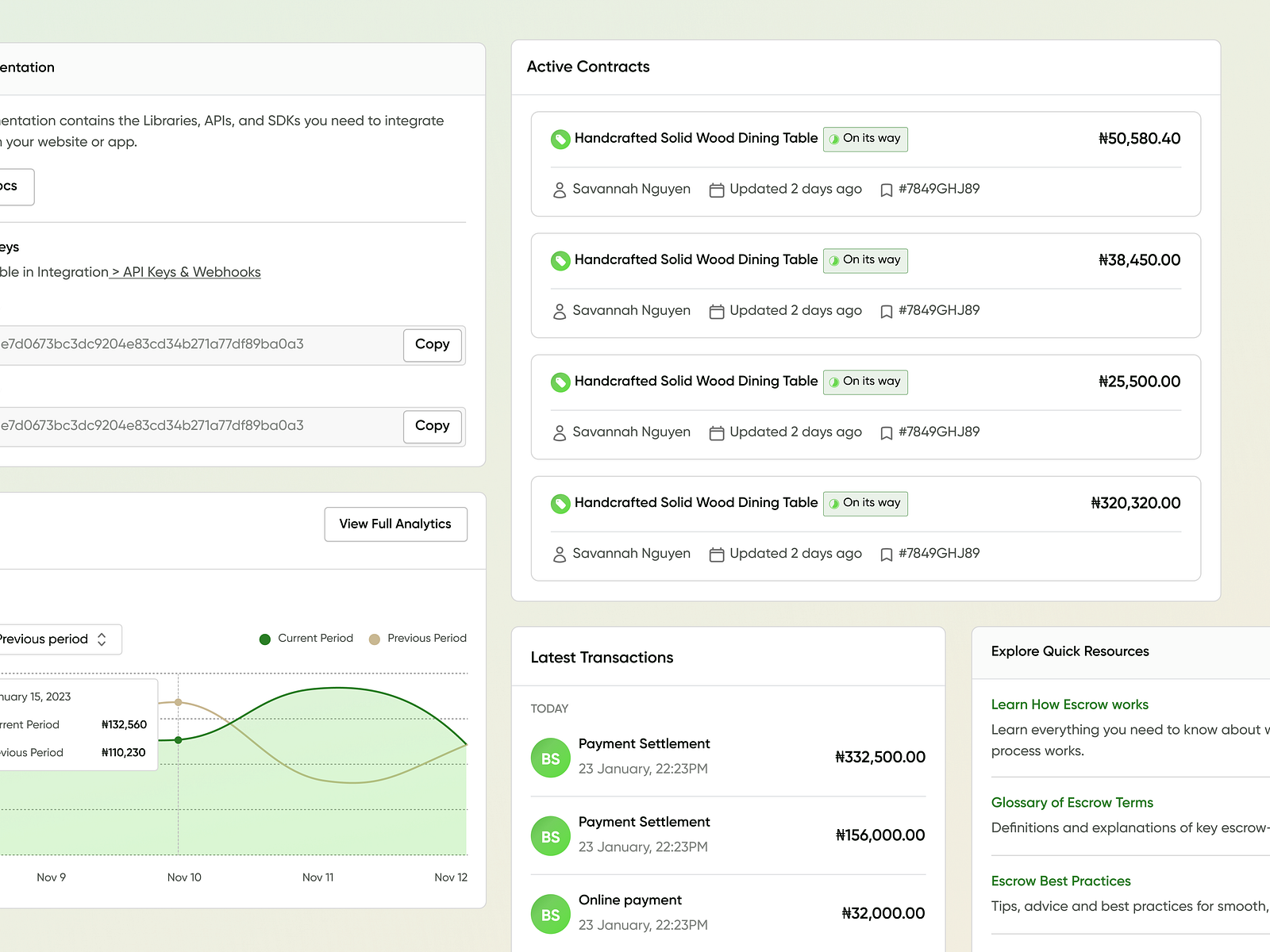Click ₦25,500.00 contract amount

(x=1139, y=382)
